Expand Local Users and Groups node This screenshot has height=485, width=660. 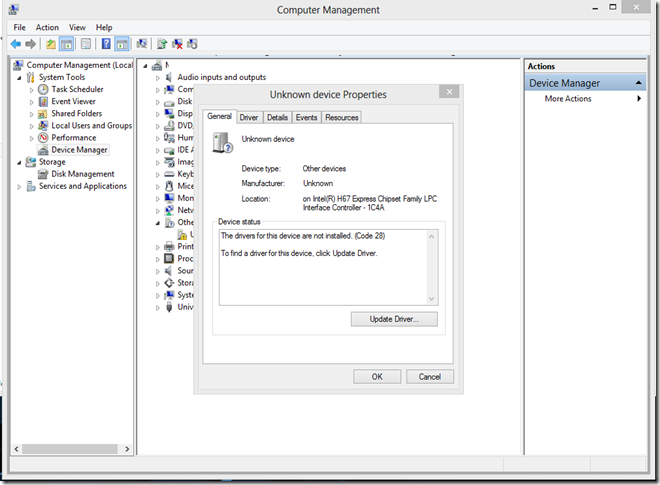click(31, 126)
